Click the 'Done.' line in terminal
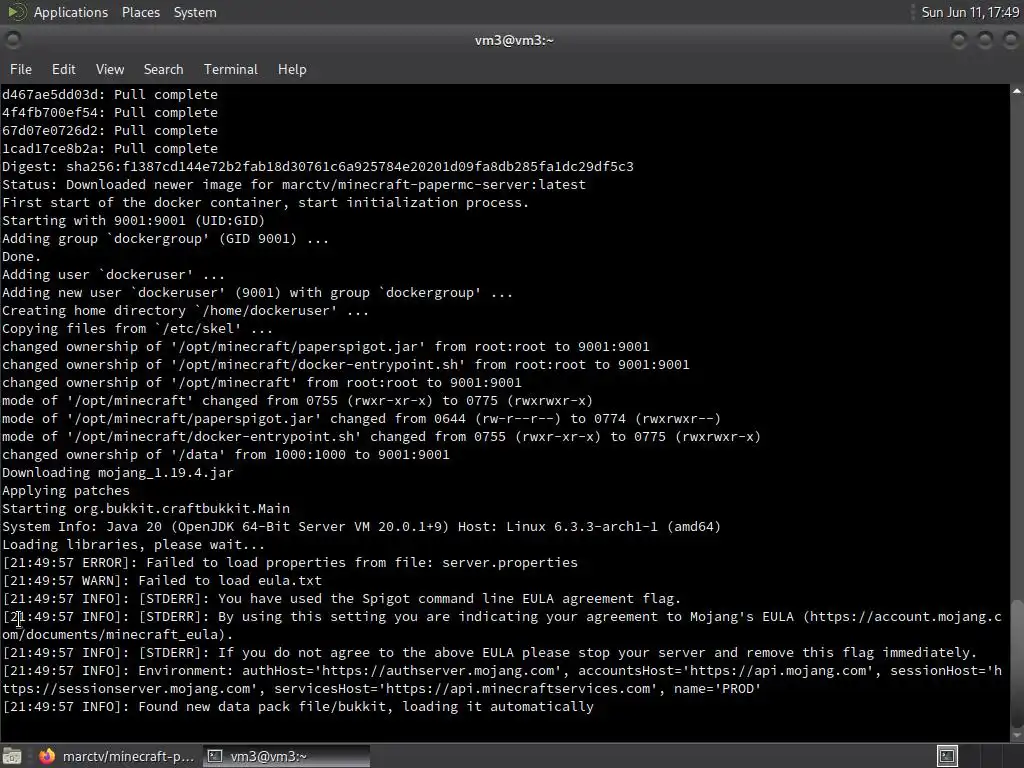1024x768 pixels. (x=22, y=257)
